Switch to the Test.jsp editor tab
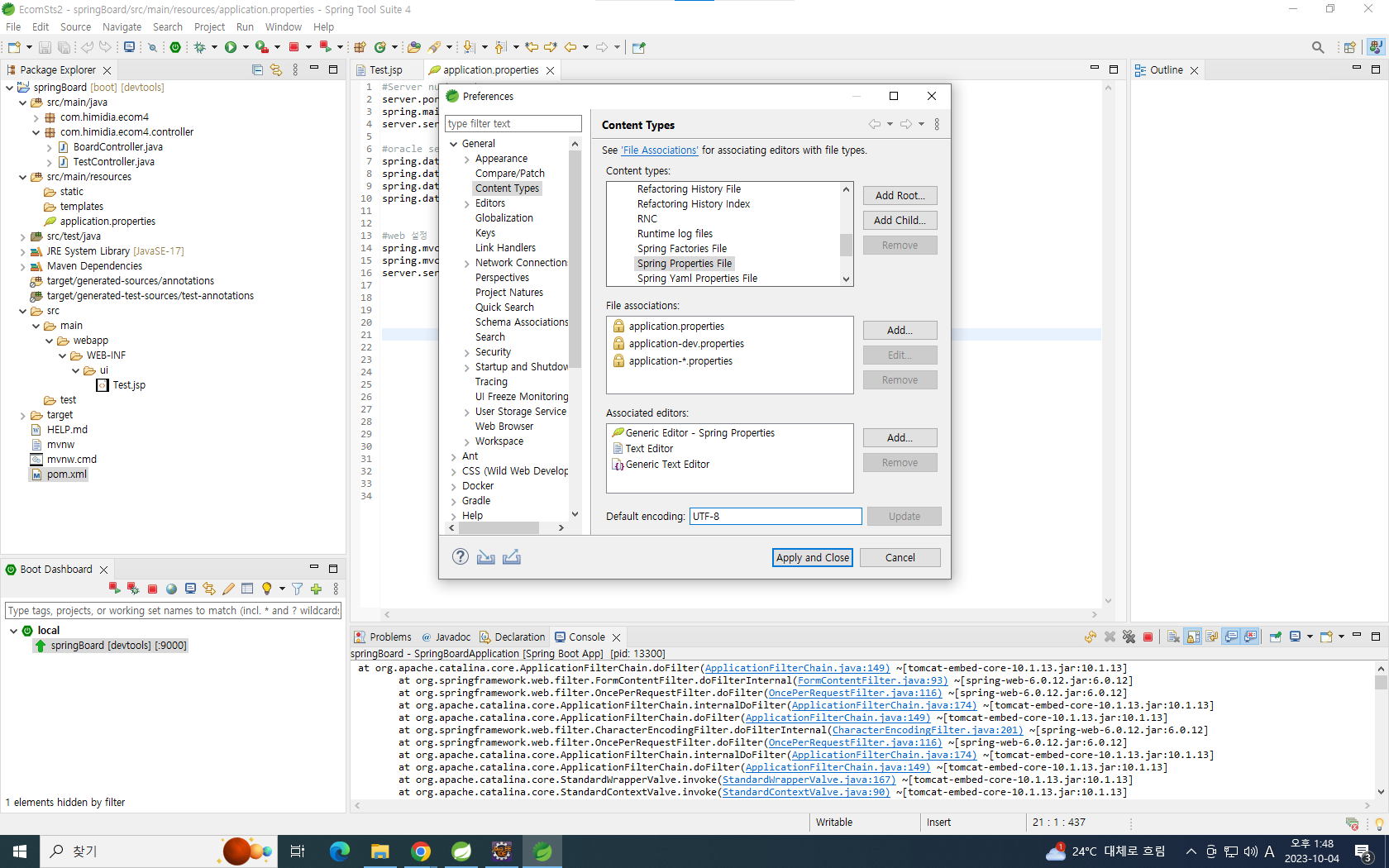 pos(386,70)
